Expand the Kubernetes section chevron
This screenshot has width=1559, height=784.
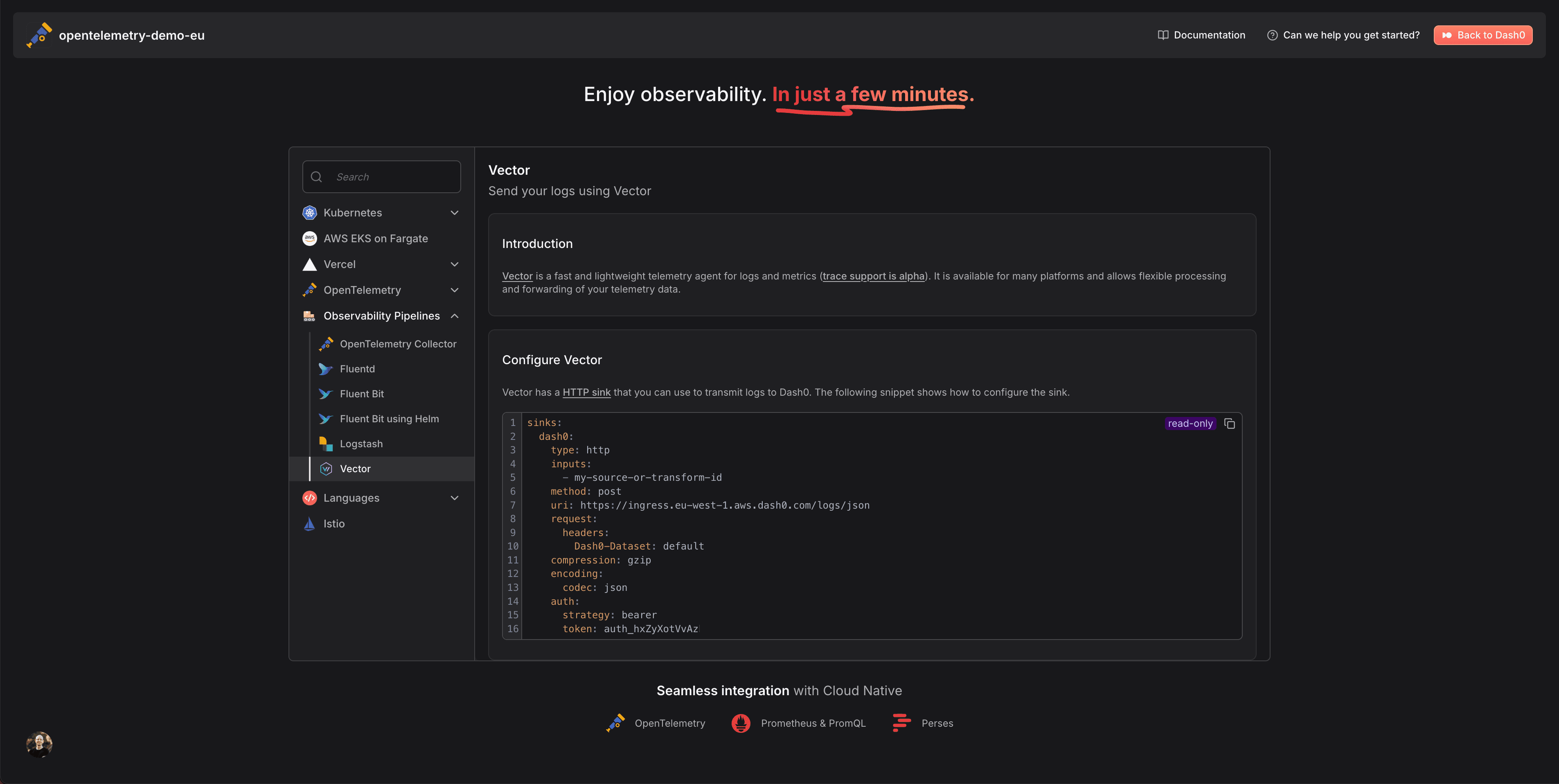tap(455, 212)
